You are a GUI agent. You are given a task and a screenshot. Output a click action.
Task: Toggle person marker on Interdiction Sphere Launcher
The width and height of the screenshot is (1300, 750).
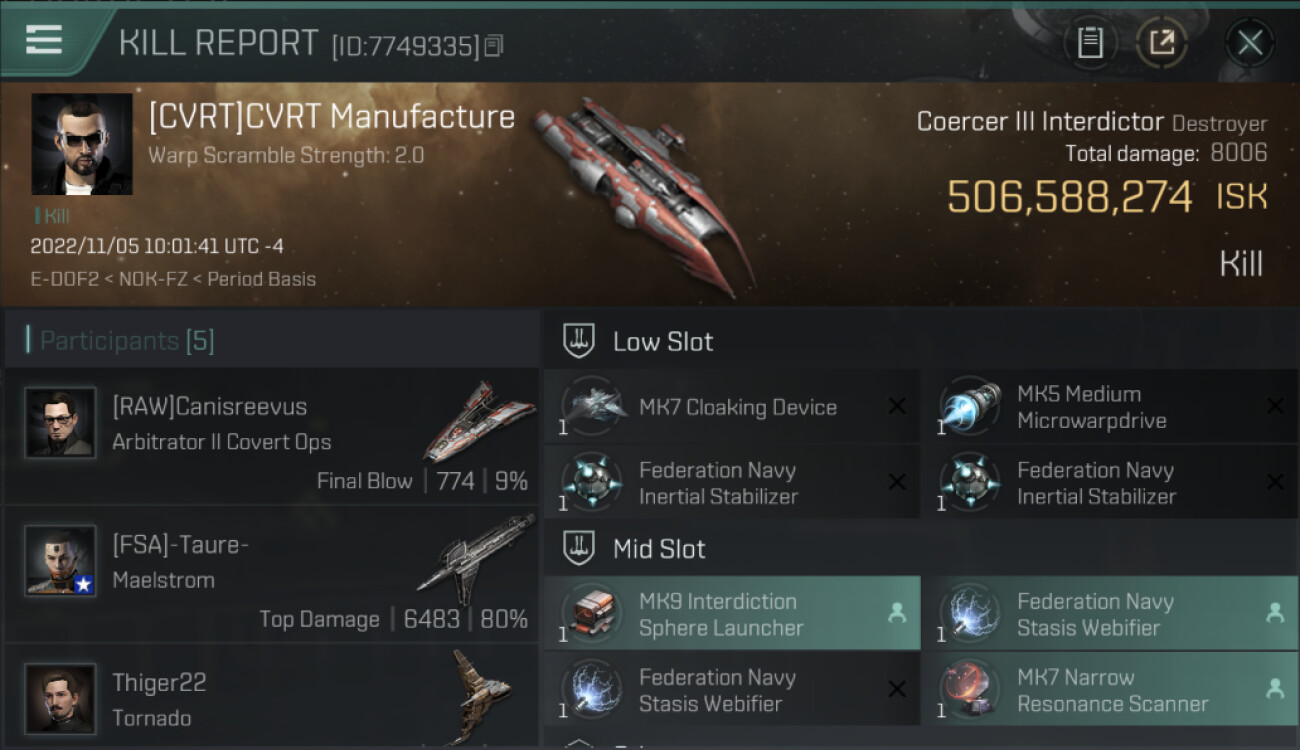click(897, 613)
